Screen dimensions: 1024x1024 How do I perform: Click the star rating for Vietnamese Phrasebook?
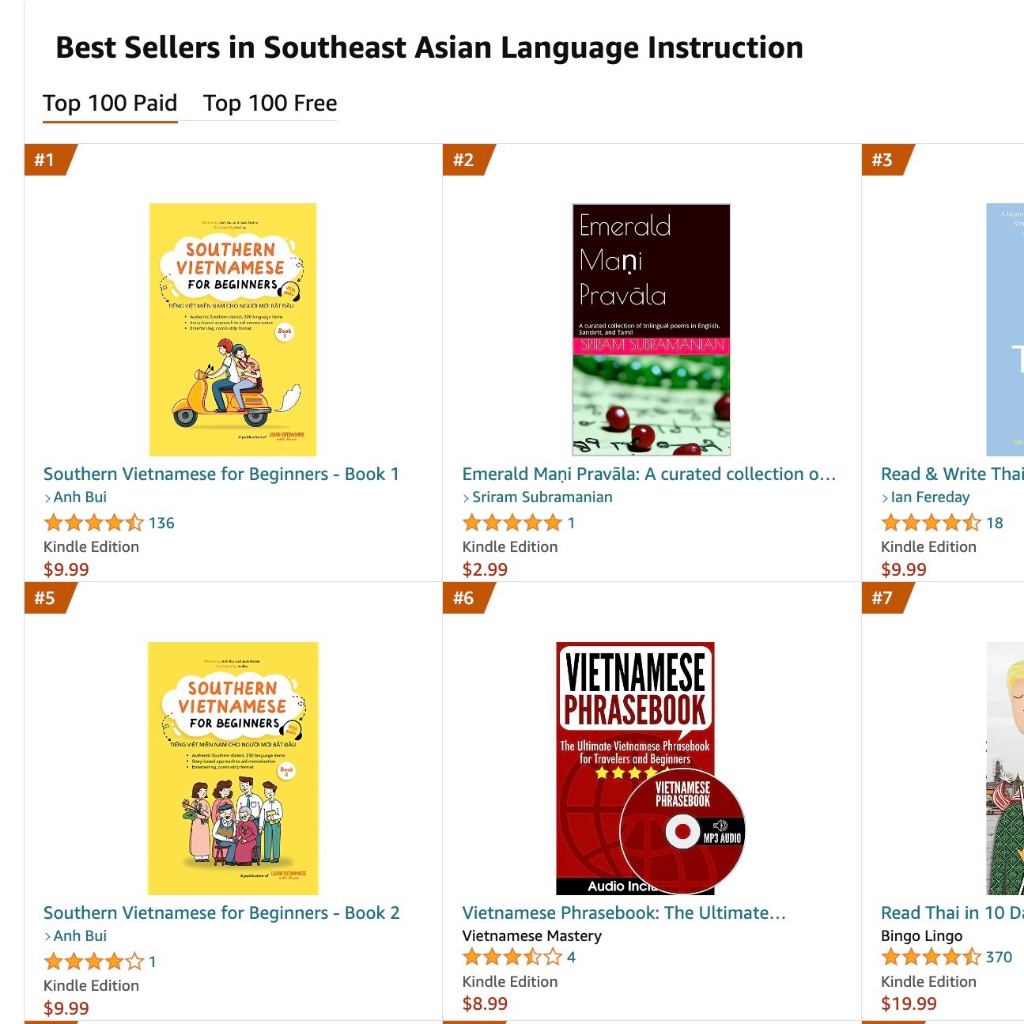point(505,956)
